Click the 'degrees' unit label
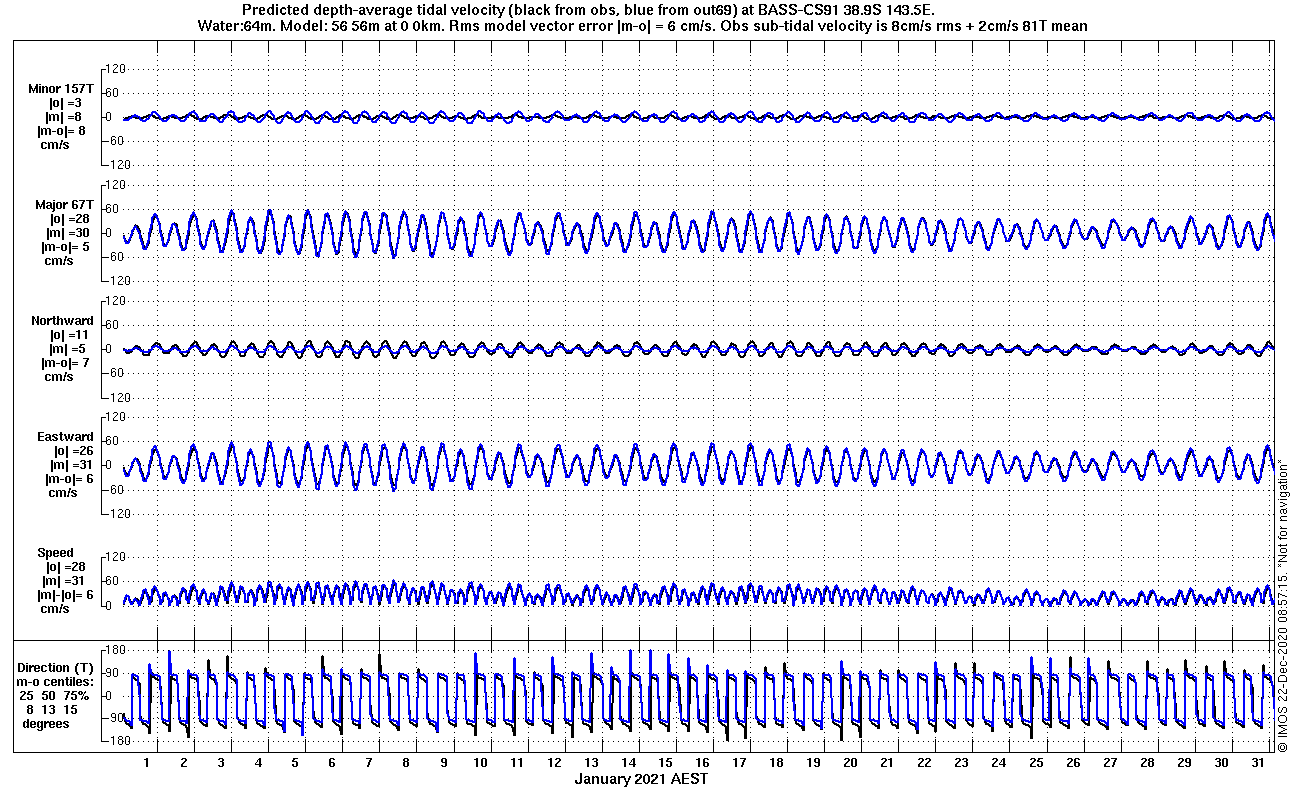 [45, 723]
